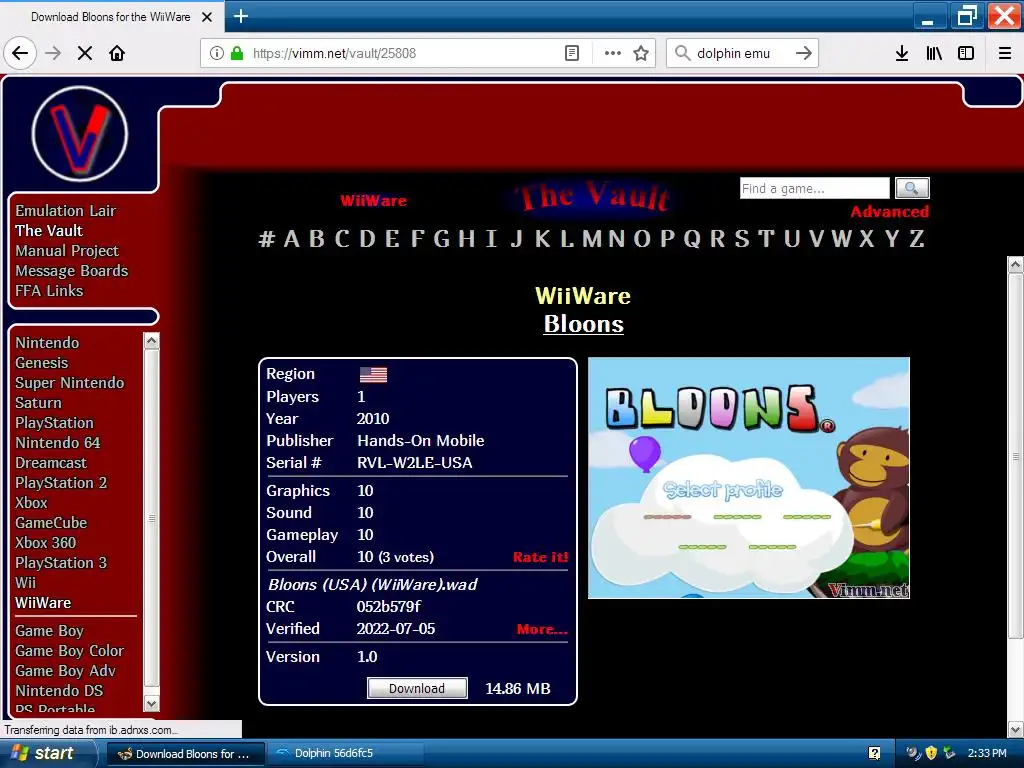The image size is (1024, 768).
Task: Click the help icon in system tray
Action: tap(874, 753)
